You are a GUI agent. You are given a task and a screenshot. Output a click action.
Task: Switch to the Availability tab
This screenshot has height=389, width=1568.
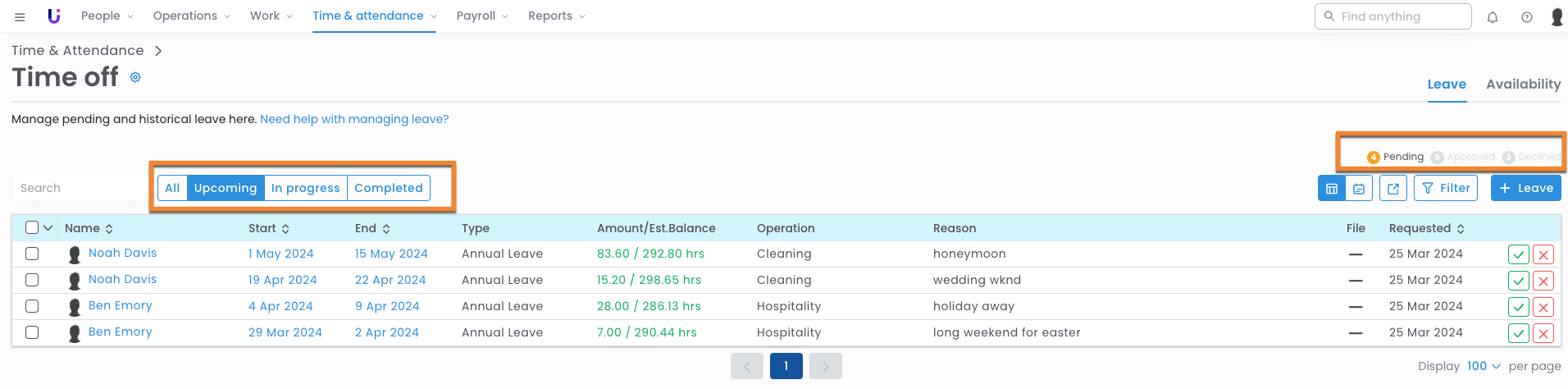click(x=1523, y=84)
